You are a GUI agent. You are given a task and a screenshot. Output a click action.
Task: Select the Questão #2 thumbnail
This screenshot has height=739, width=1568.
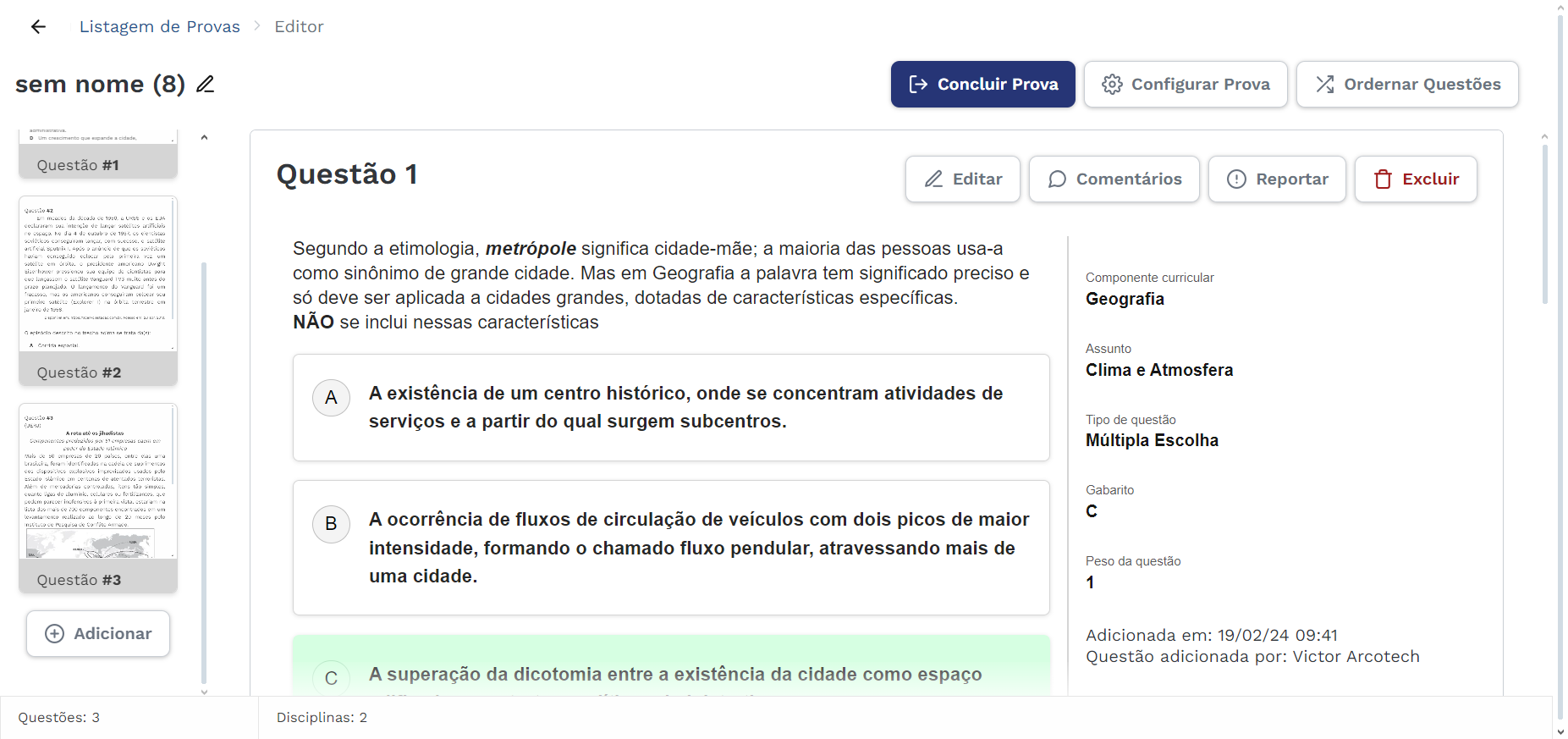click(x=98, y=290)
